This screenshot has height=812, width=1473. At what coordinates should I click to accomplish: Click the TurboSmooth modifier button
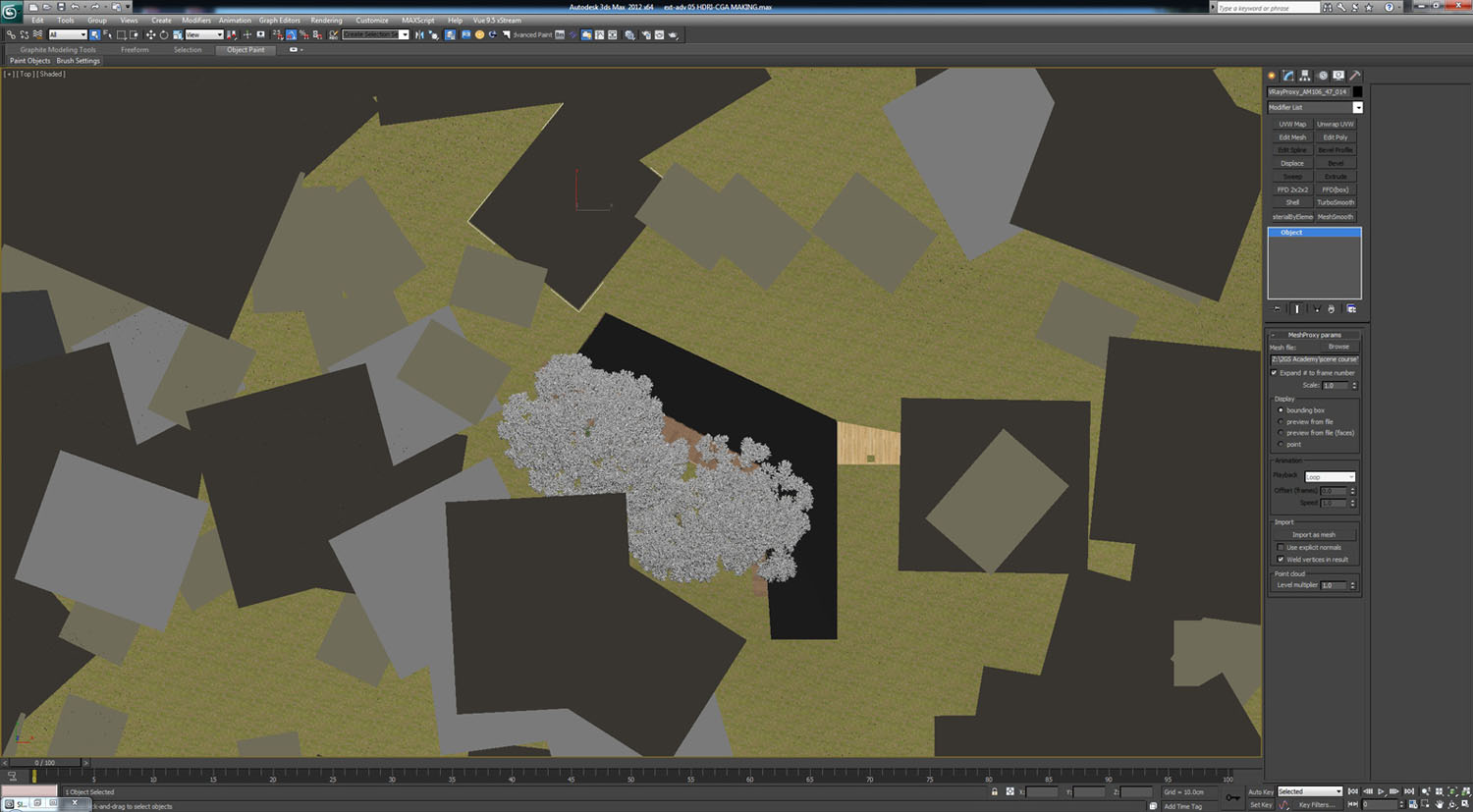1336,202
